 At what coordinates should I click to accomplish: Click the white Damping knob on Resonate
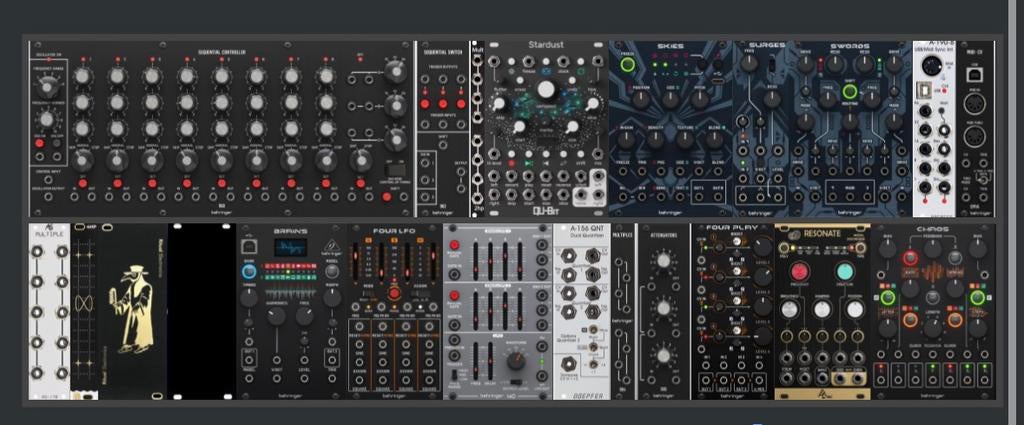[822, 308]
